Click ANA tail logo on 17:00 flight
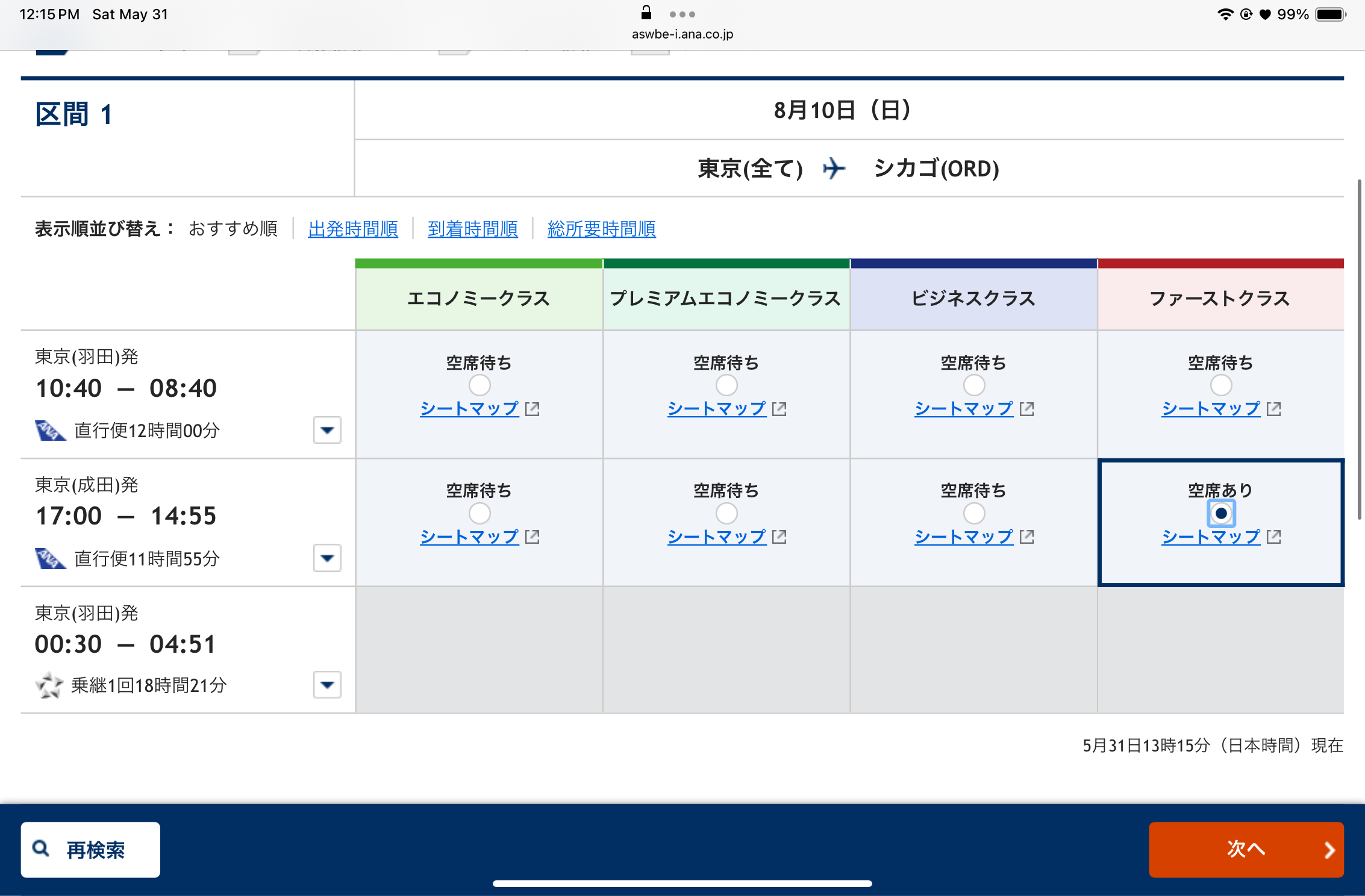The image size is (1365, 896). pyautogui.click(x=50, y=559)
